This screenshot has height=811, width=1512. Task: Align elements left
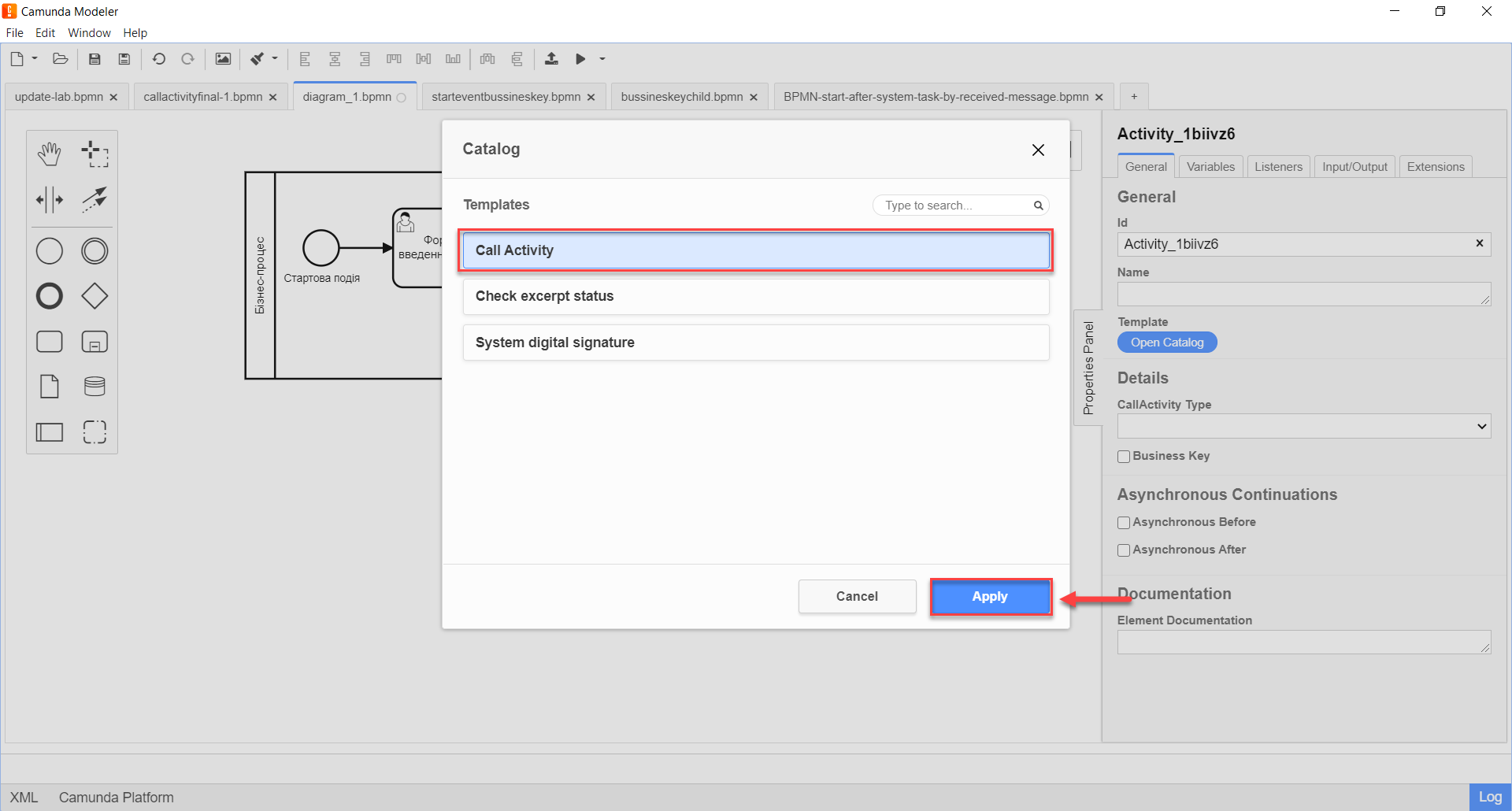tap(305, 59)
